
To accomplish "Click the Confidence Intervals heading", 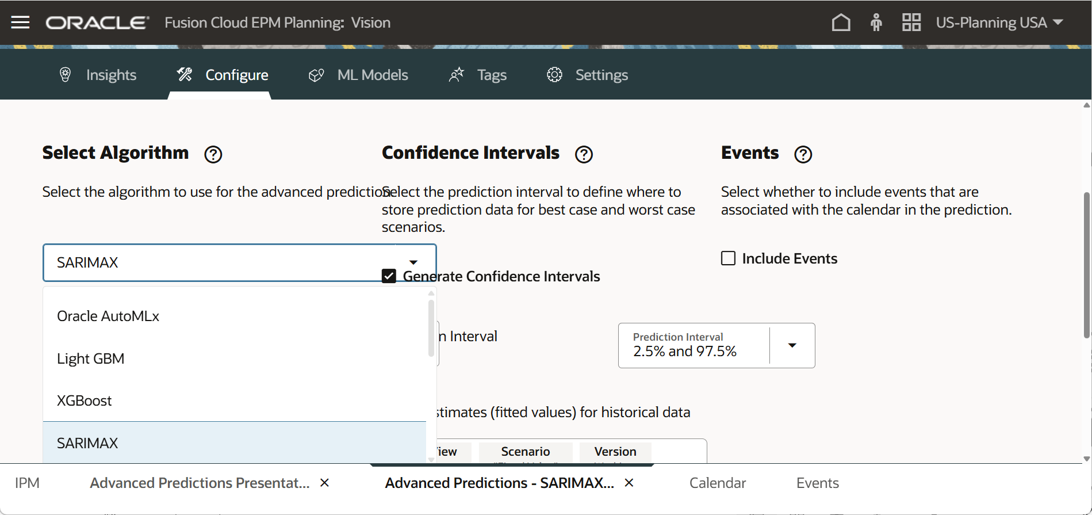I will [x=471, y=153].
